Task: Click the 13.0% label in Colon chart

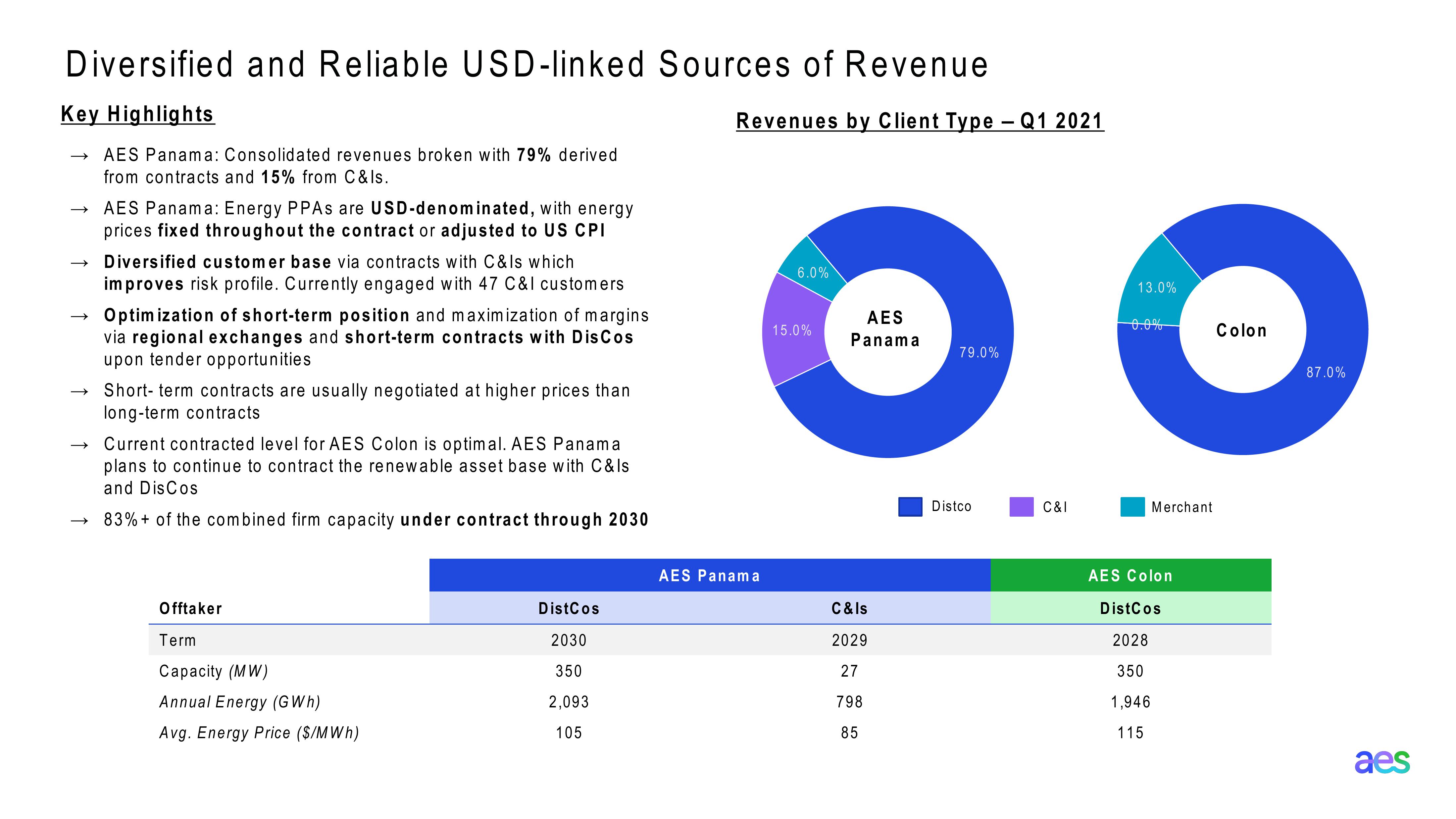Action: (x=1156, y=288)
